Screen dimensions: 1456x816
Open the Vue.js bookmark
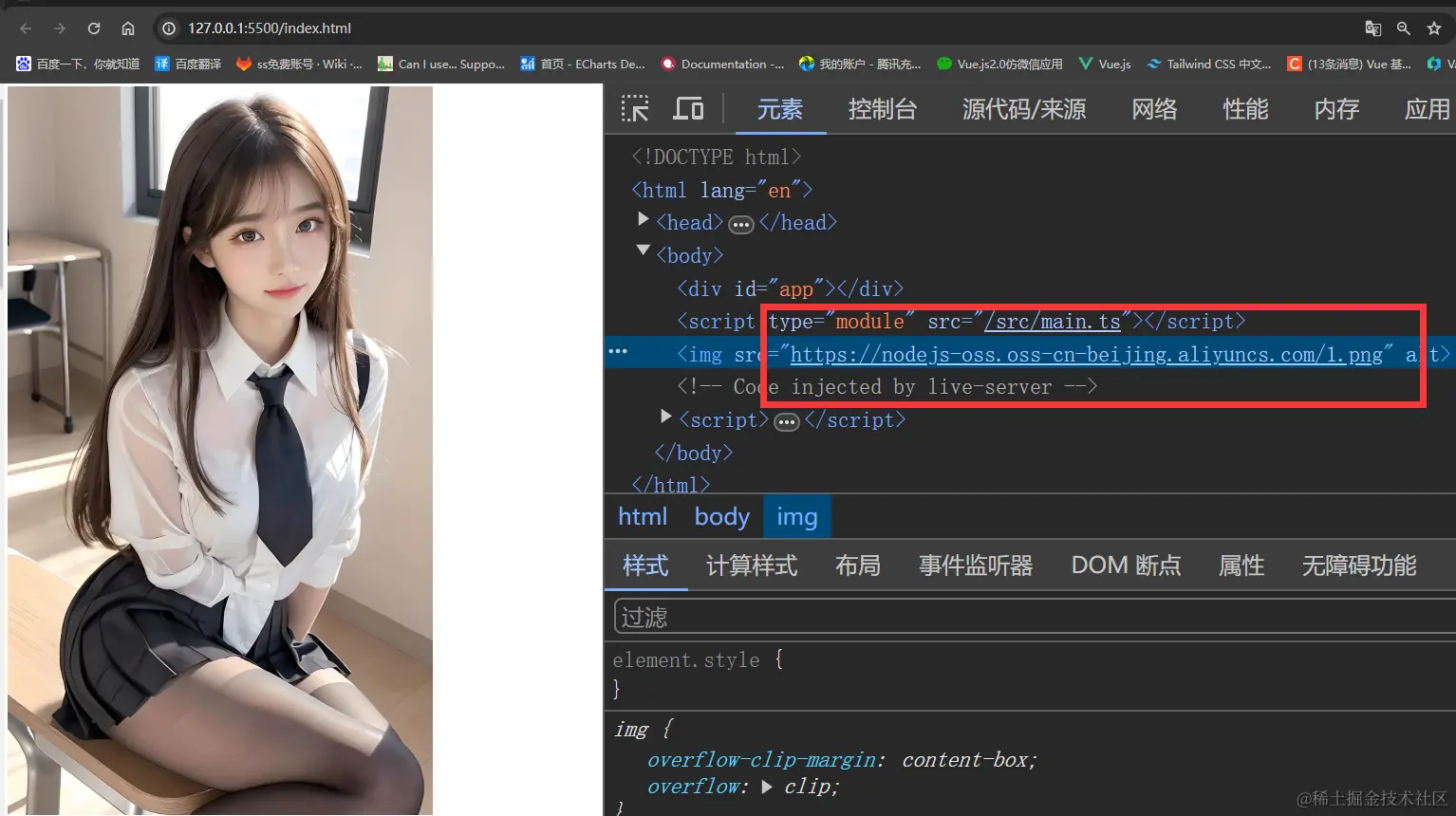tap(1105, 64)
